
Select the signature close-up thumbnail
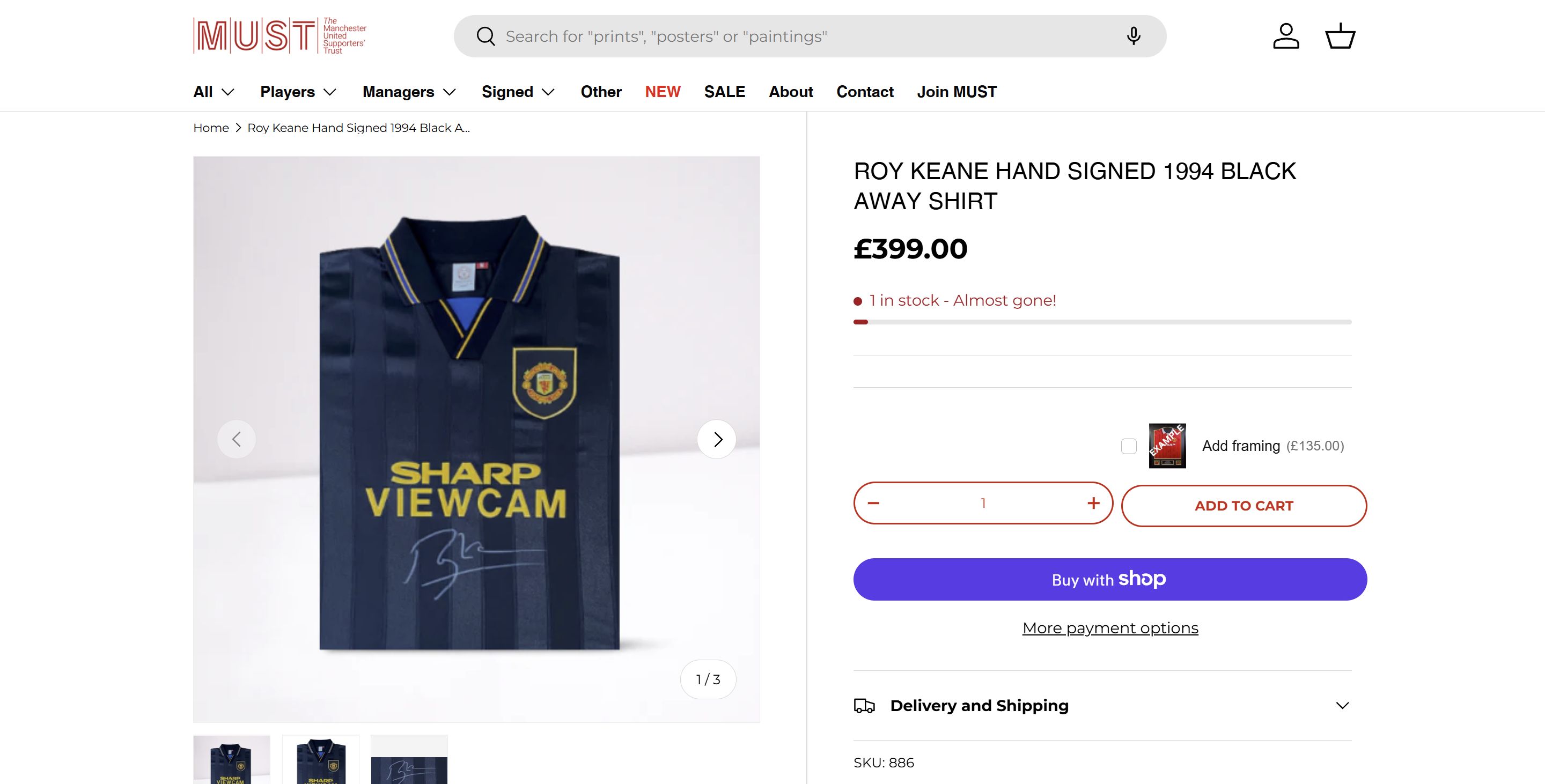pos(409,761)
